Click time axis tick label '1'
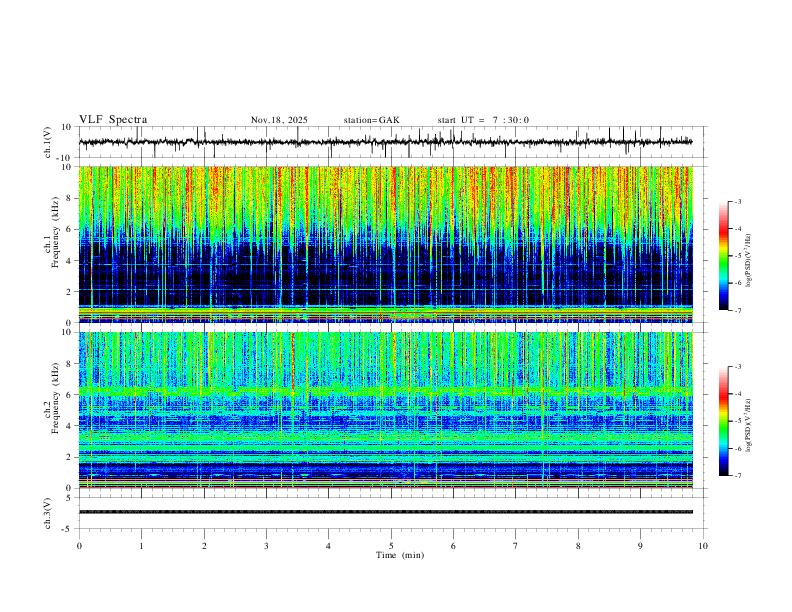The height and width of the screenshot is (612, 792). click(141, 546)
